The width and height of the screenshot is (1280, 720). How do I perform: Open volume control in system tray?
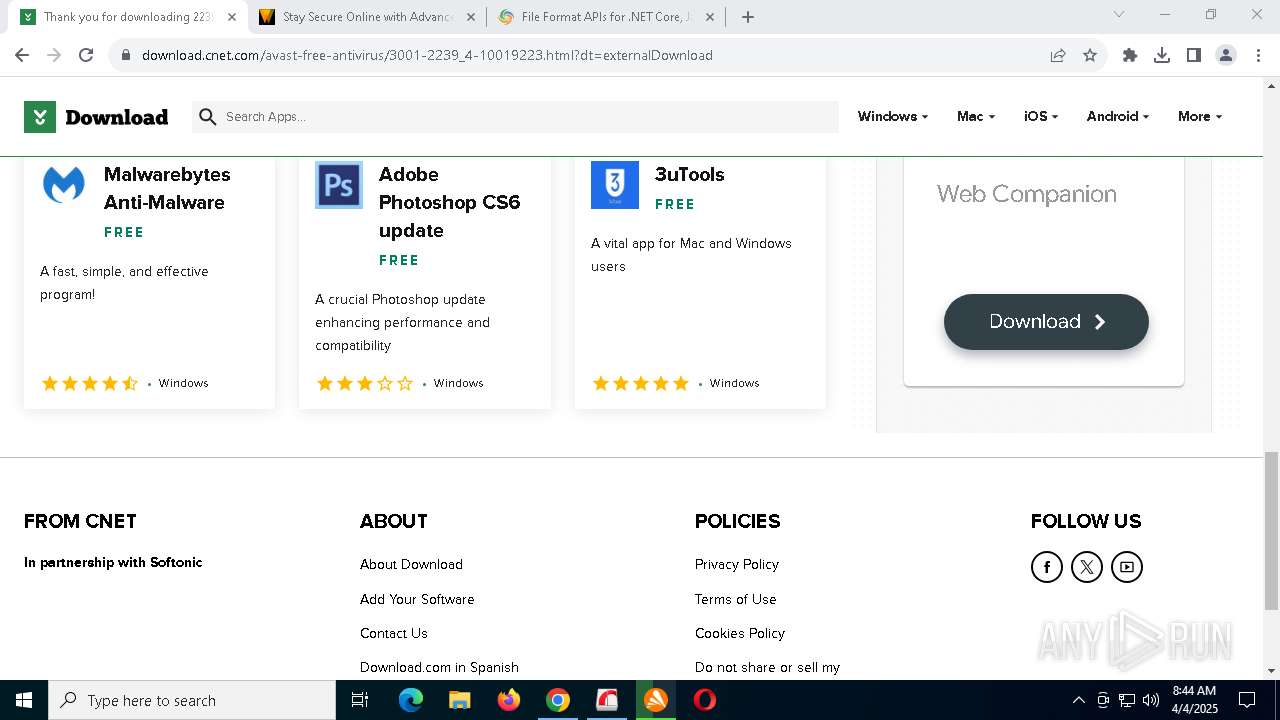pos(1151,700)
